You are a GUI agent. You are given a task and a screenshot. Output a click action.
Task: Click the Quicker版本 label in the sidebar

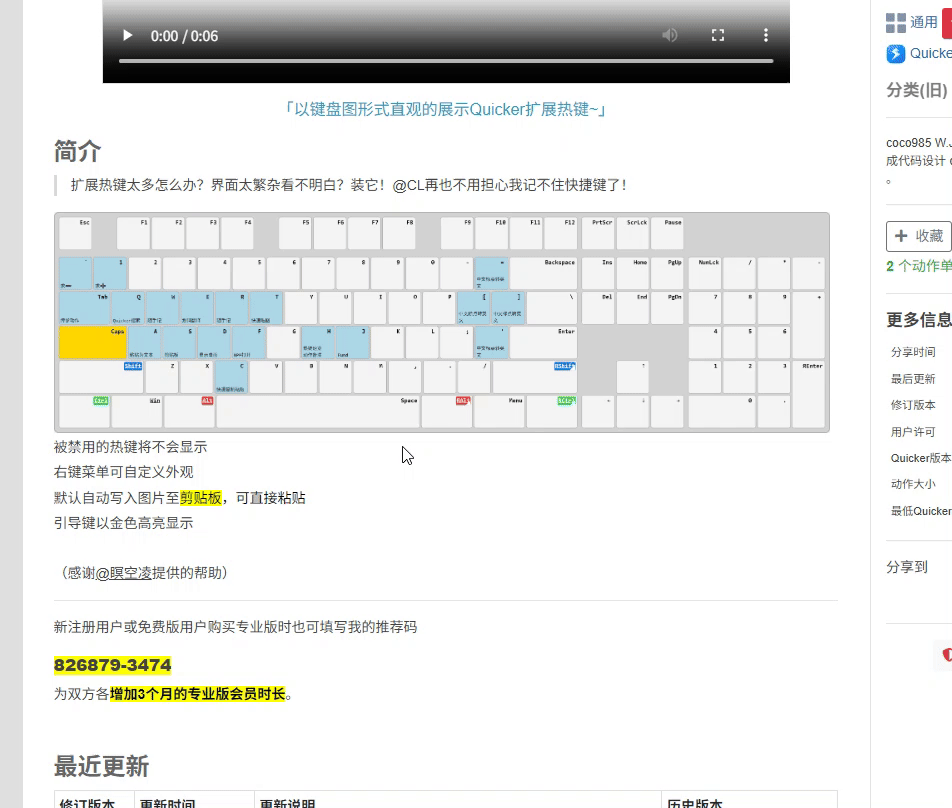coord(921,458)
